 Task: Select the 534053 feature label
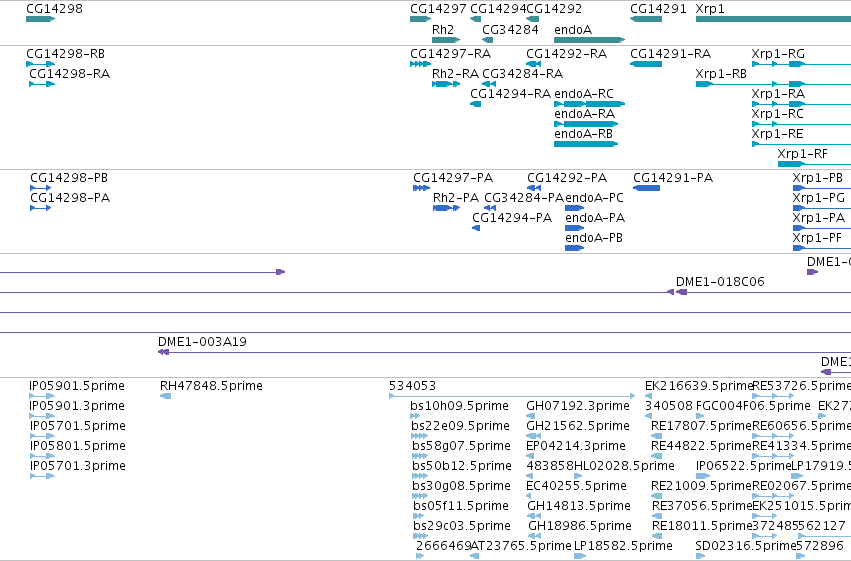tap(412, 386)
